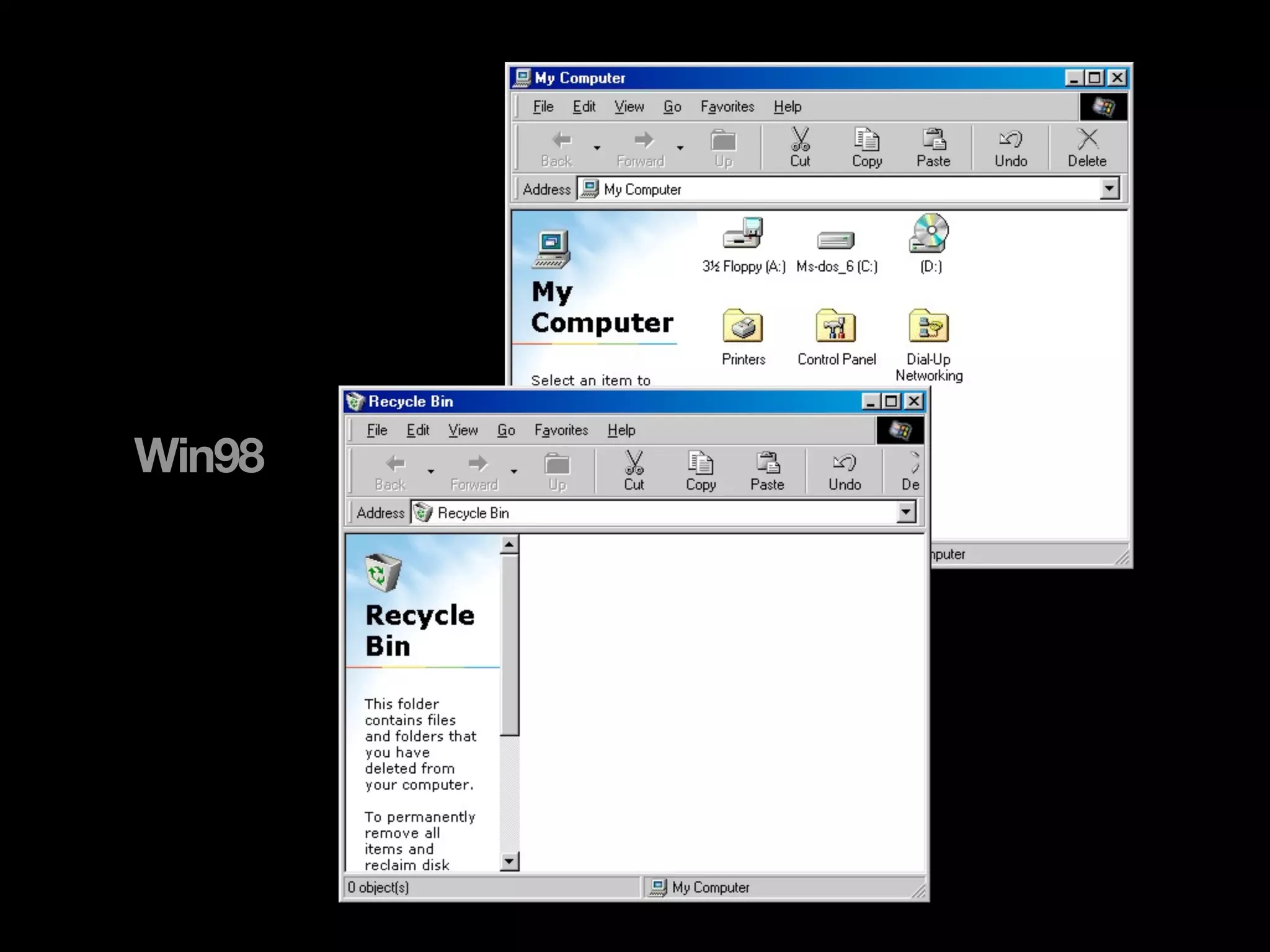
Task: Click Forward in My Computer toolbar
Action: [x=641, y=148]
